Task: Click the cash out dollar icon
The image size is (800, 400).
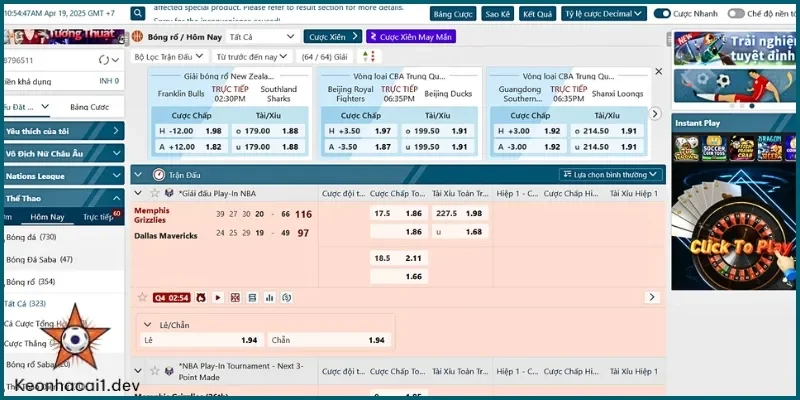Action: pyautogui.click(x=287, y=297)
